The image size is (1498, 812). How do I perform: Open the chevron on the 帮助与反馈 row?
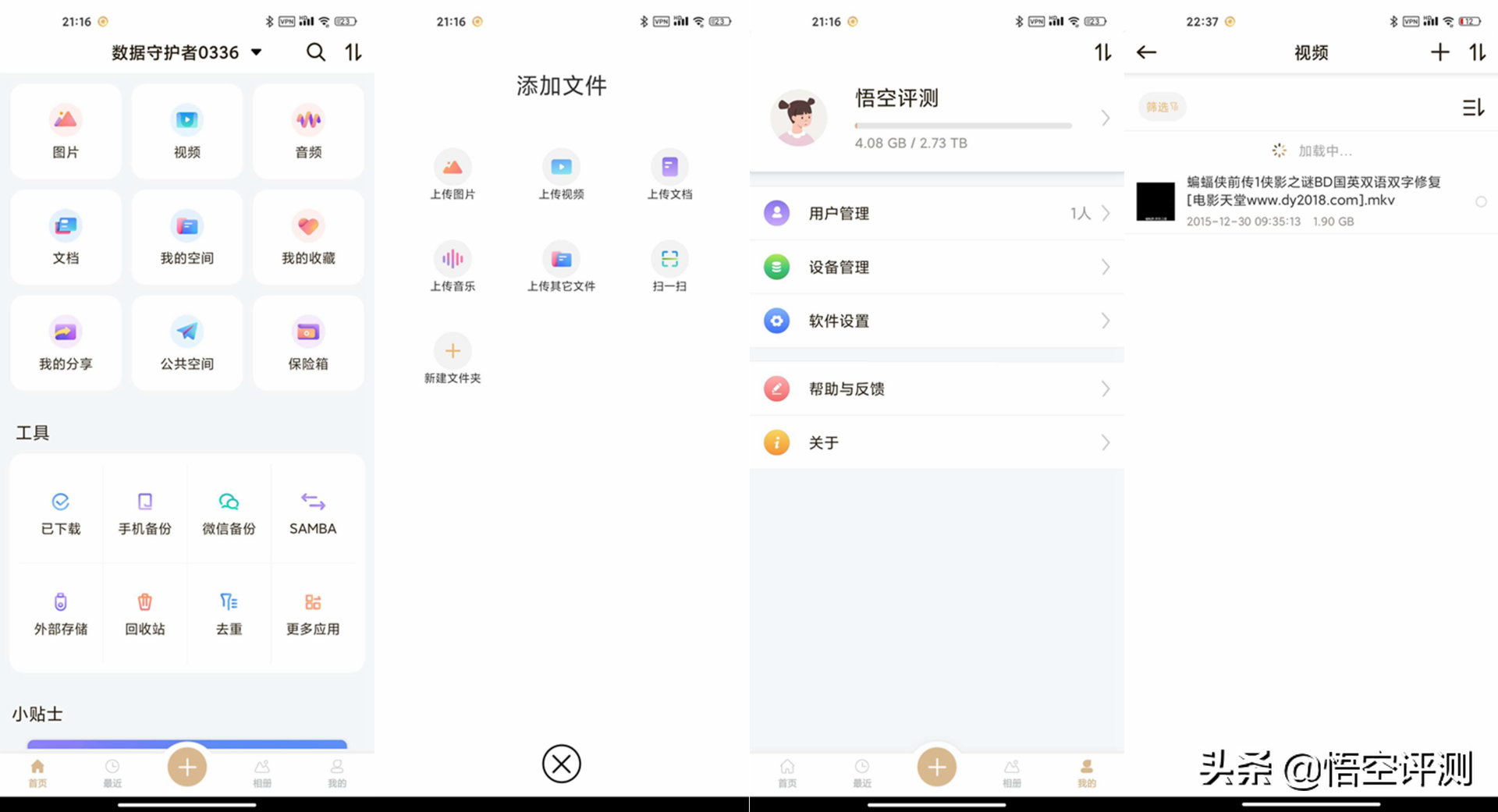pos(1106,388)
